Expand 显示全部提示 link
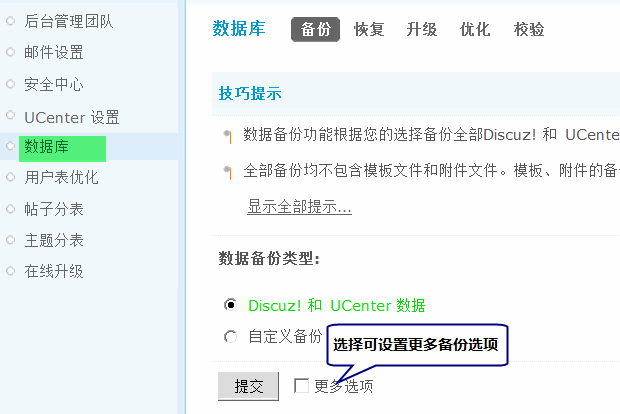 click(x=299, y=207)
